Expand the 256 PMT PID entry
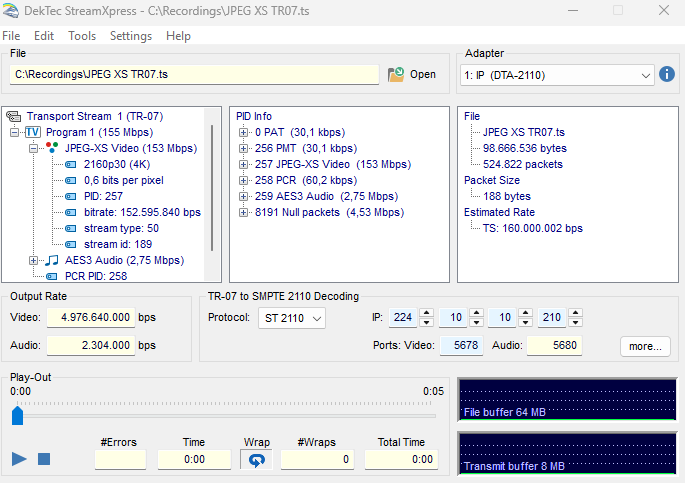This screenshot has width=685, height=483. click(243, 148)
